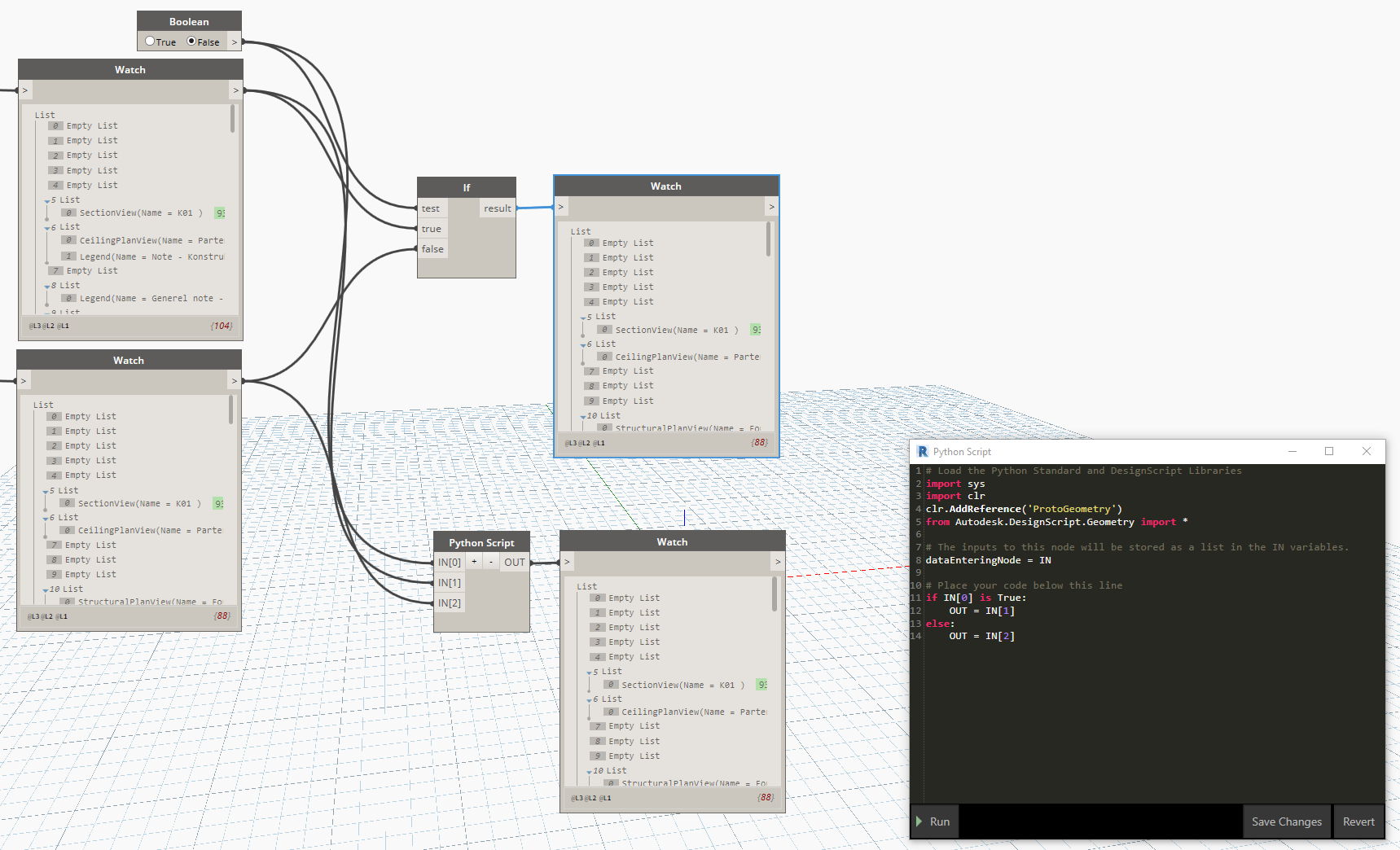Click the scrollbar of the Watch showing {104}
The width and height of the screenshot is (1400, 850).
pyautogui.click(x=232, y=118)
